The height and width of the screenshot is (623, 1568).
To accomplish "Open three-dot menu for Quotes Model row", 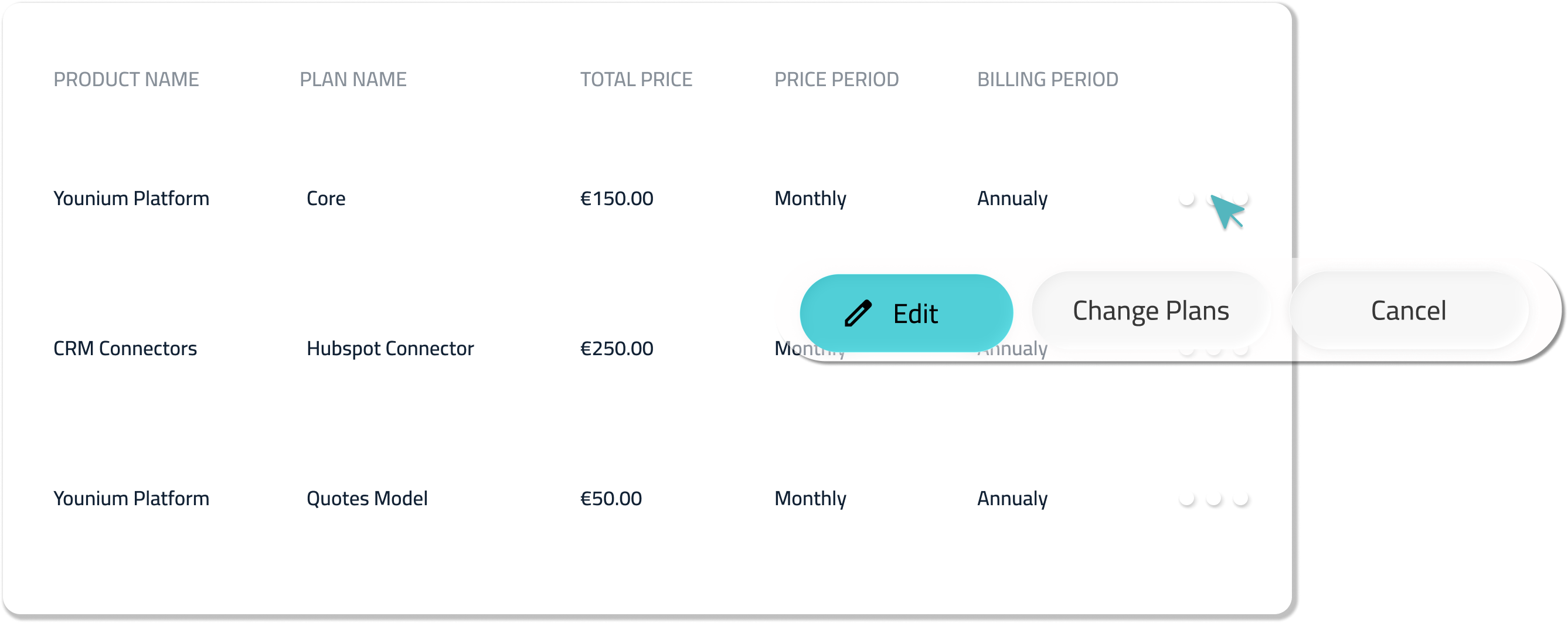I will coord(1213,499).
